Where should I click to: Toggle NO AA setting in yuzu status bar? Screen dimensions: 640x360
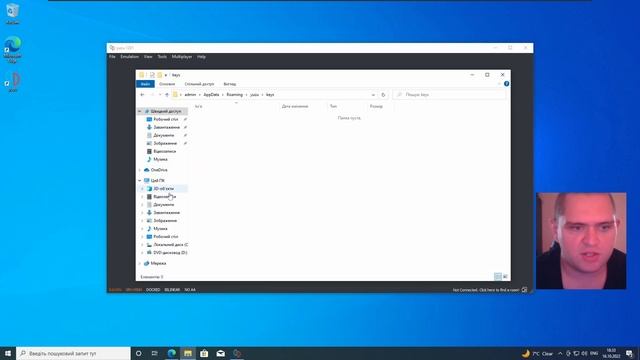click(190, 290)
